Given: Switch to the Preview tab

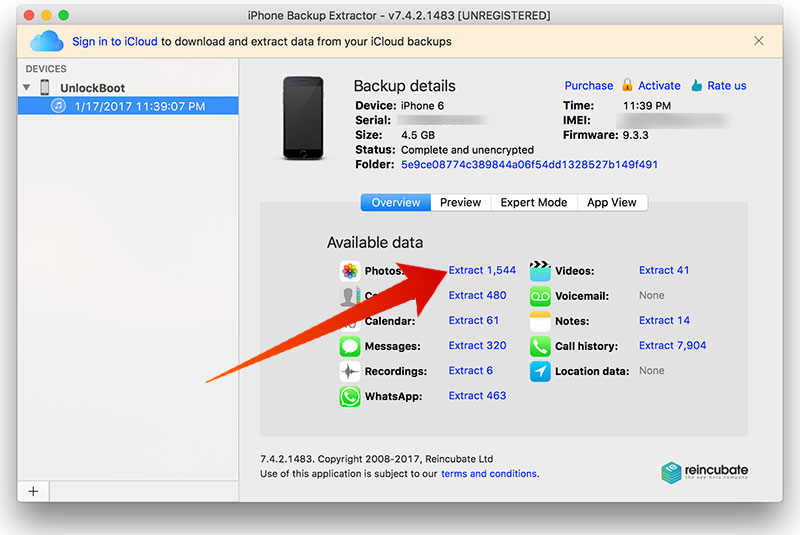Looking at the screenshot, I should (461, 202).
